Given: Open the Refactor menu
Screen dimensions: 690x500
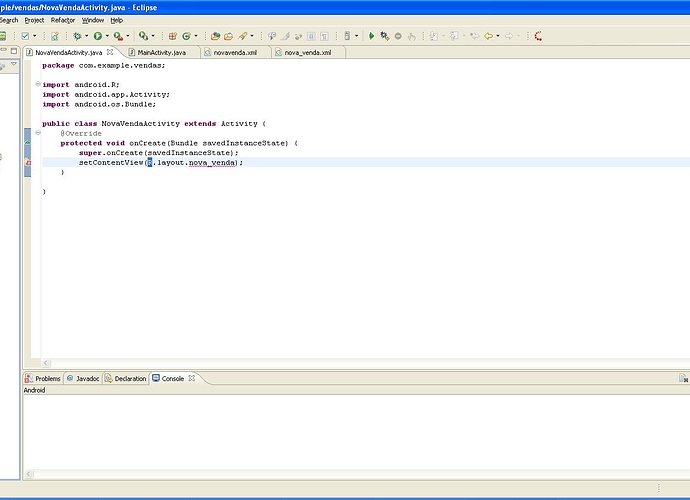Looking at the screenshot, I should [x=63, y=20].
